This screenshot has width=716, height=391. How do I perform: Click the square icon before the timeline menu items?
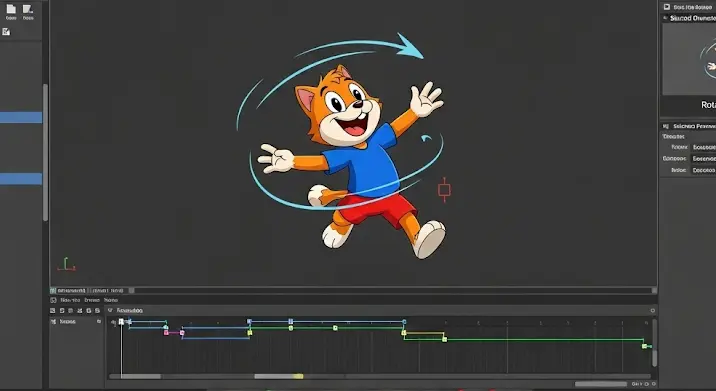[53, 300]
